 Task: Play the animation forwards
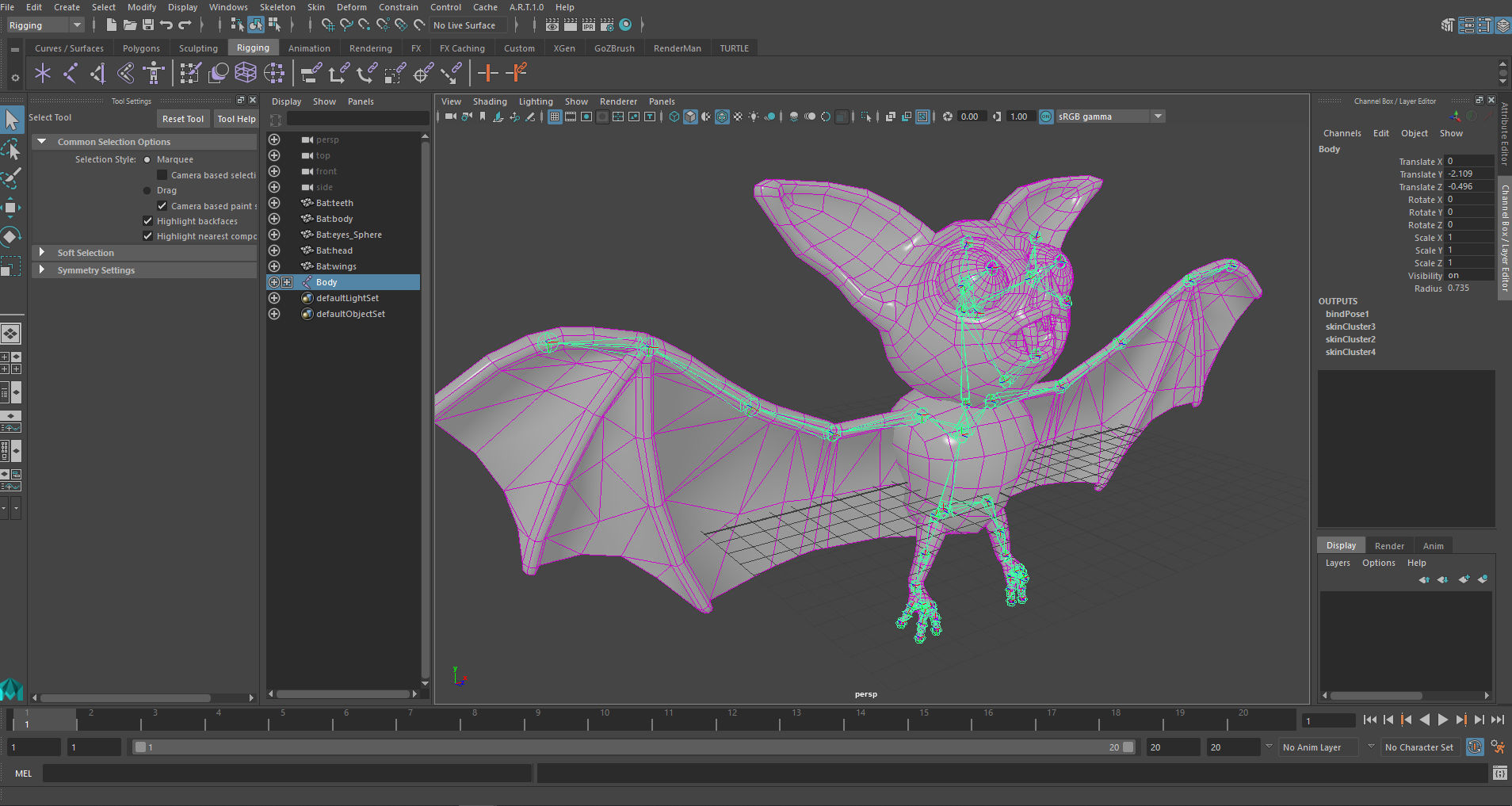(x=1442, y=720)
